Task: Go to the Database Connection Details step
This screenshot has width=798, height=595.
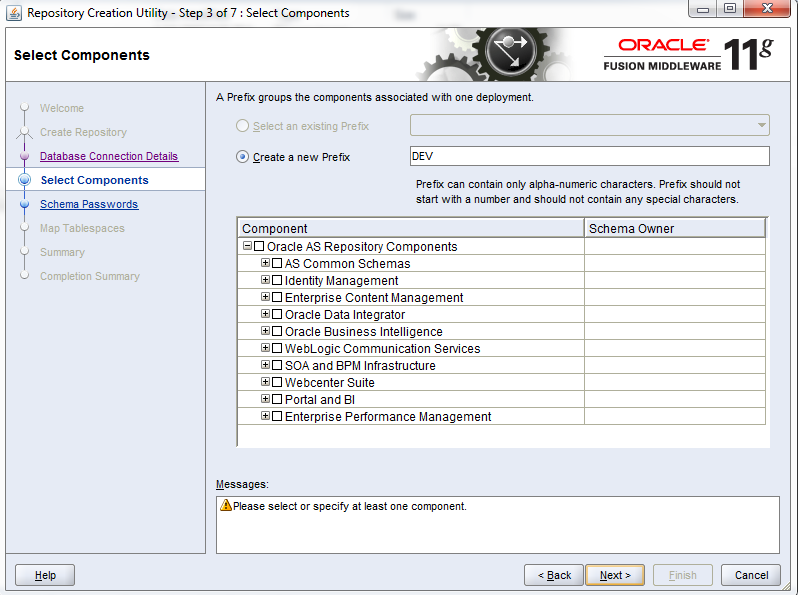Action: click(x=109, y=156)
